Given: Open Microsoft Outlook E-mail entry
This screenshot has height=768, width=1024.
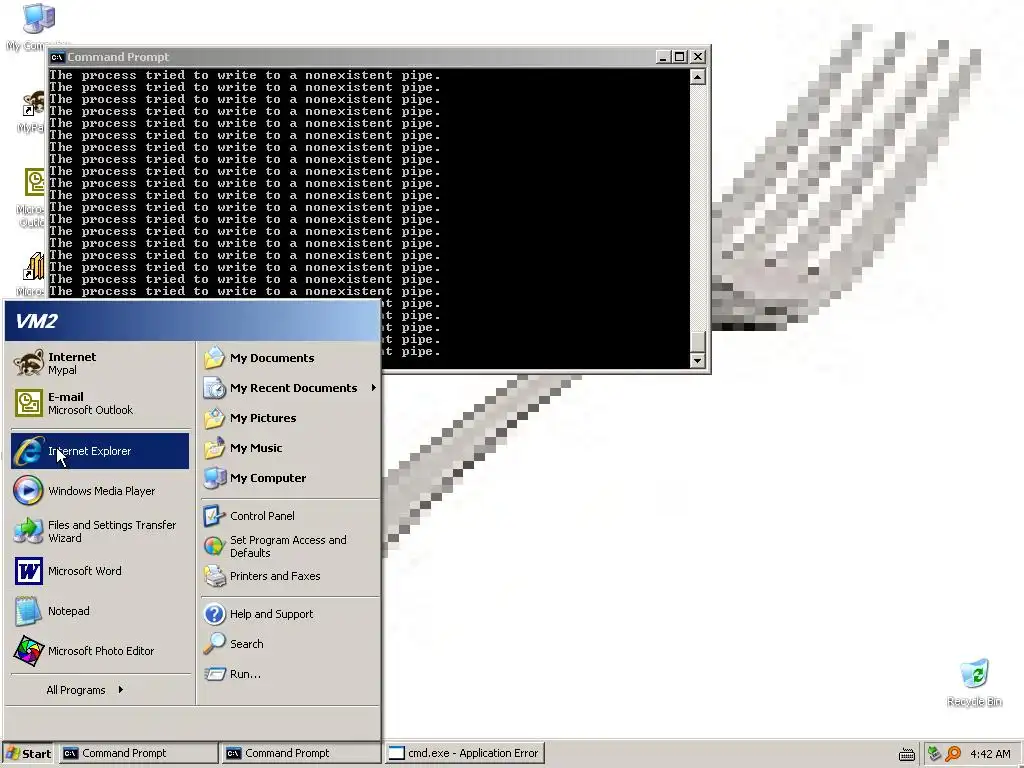Looking at the screenshot, I should (x=100, y=403).
